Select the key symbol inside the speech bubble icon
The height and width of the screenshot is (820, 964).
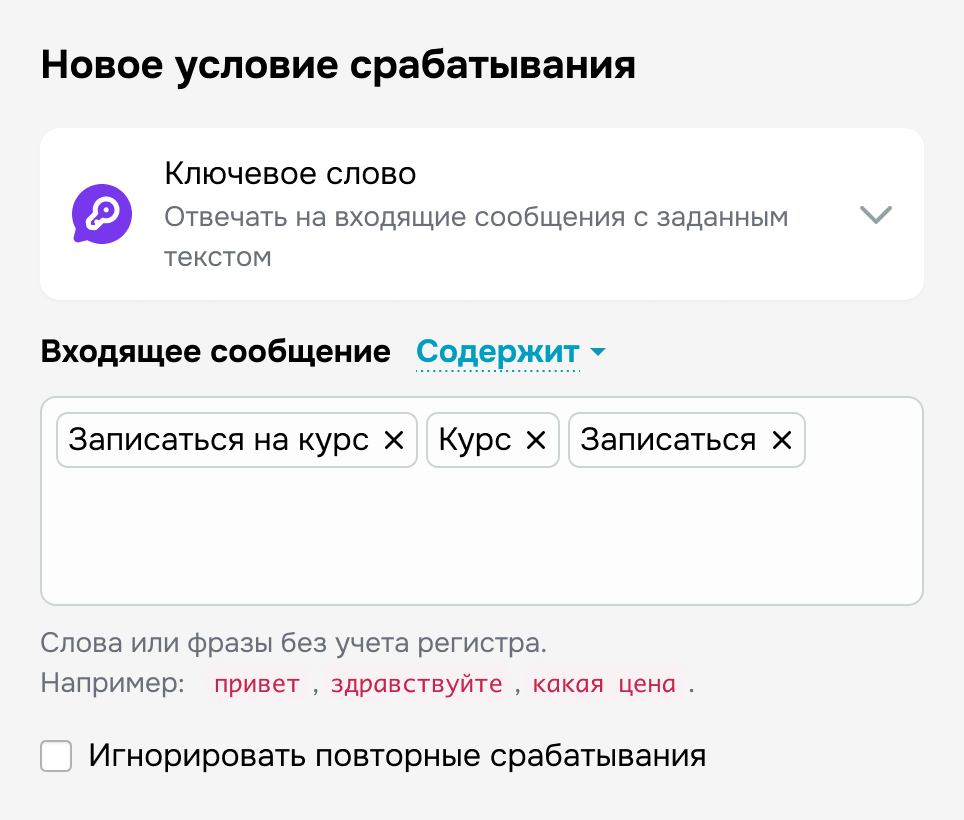coord(101,212)
